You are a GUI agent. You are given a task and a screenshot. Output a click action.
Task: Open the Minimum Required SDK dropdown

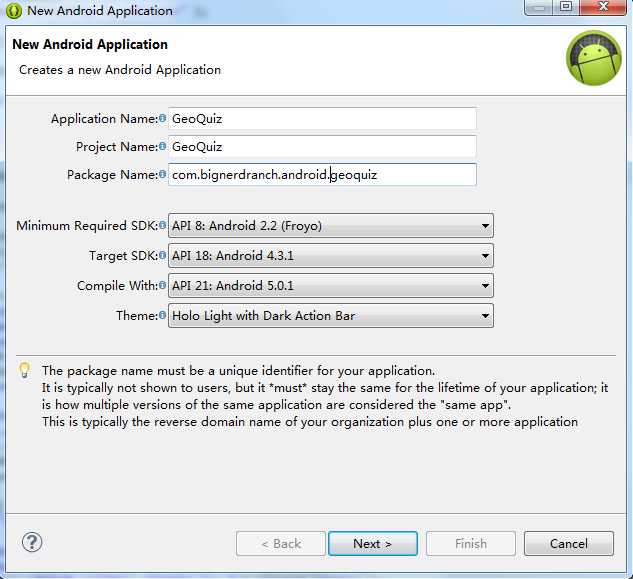331,225
